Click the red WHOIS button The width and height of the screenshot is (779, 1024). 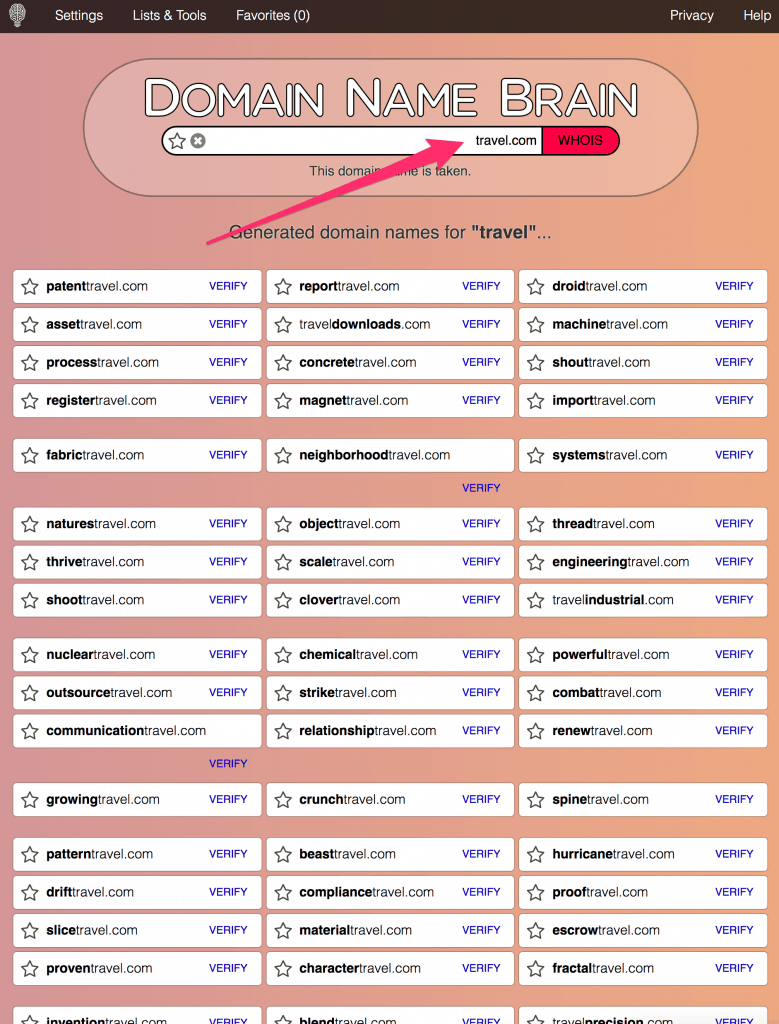pos(580,140)
